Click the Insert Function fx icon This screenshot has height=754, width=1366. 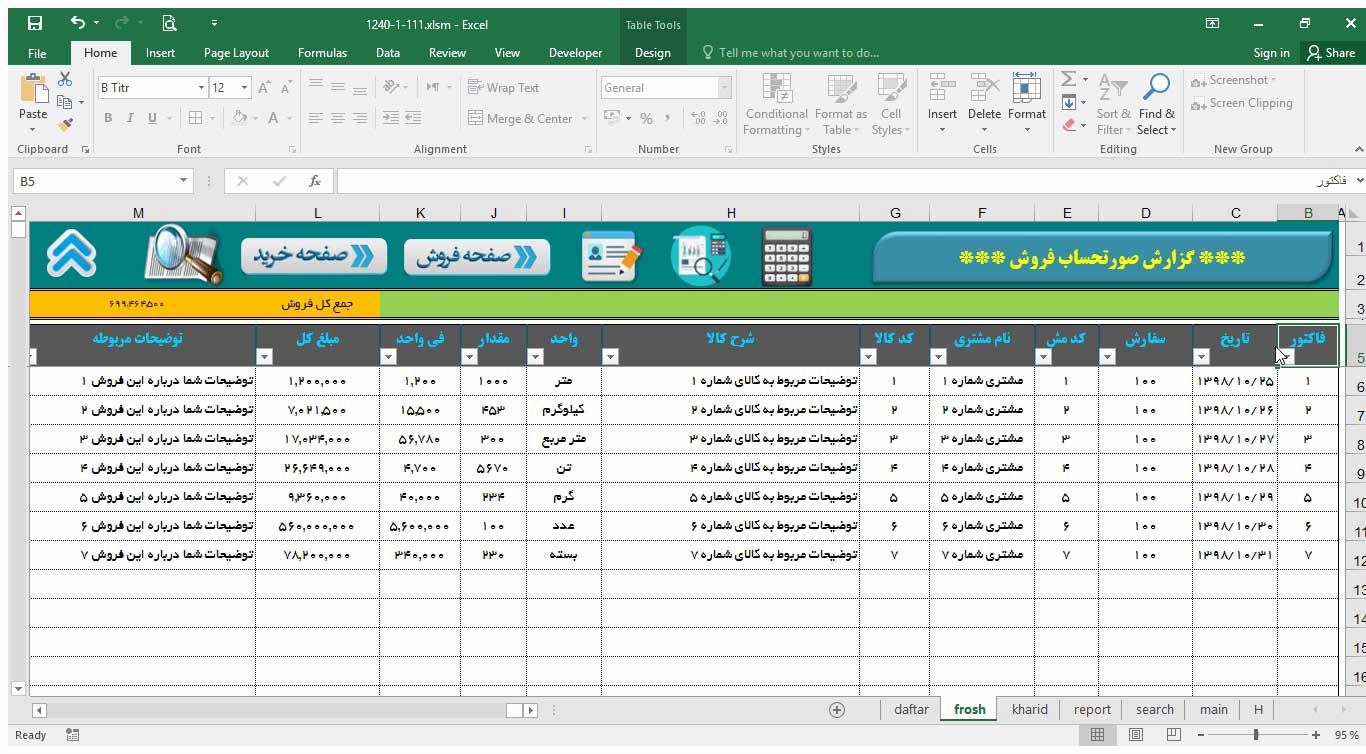click(314, 181)
